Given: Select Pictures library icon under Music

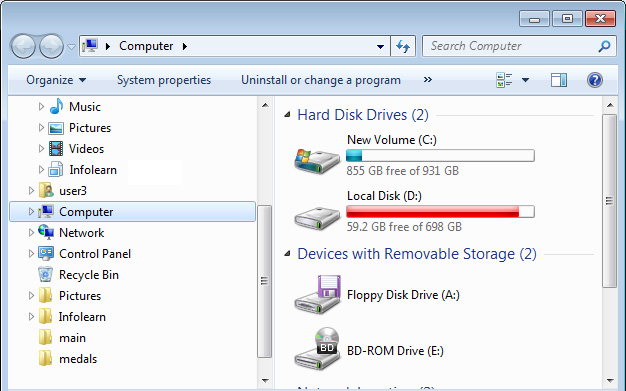Looking at the screenshot, I should pos(56,128).
